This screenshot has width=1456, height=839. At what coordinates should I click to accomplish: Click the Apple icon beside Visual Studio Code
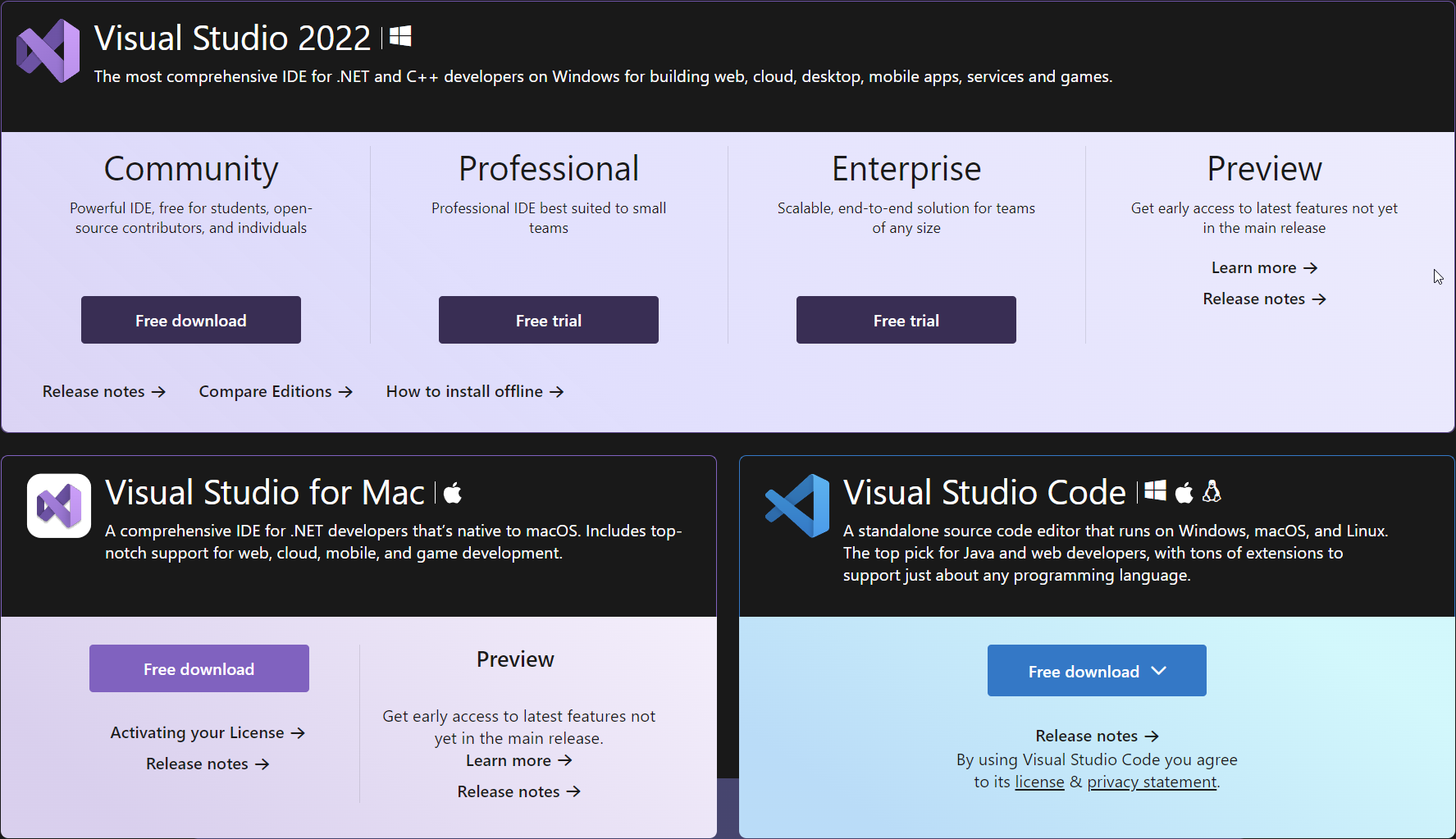(1184, 491)
